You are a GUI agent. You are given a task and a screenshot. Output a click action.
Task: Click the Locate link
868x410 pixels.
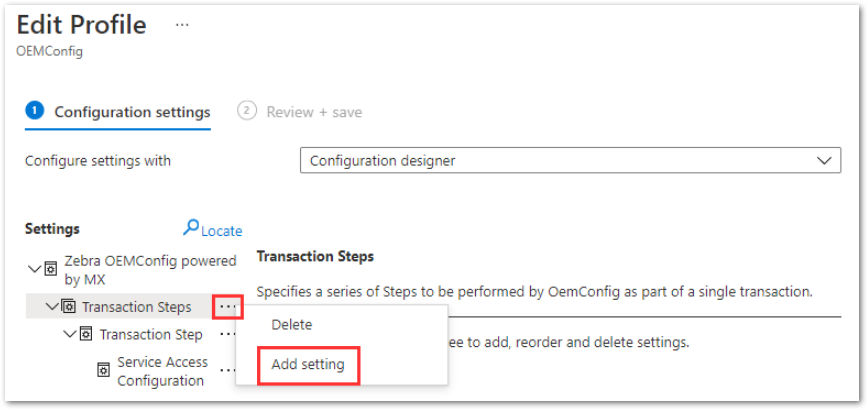point(221,231)
